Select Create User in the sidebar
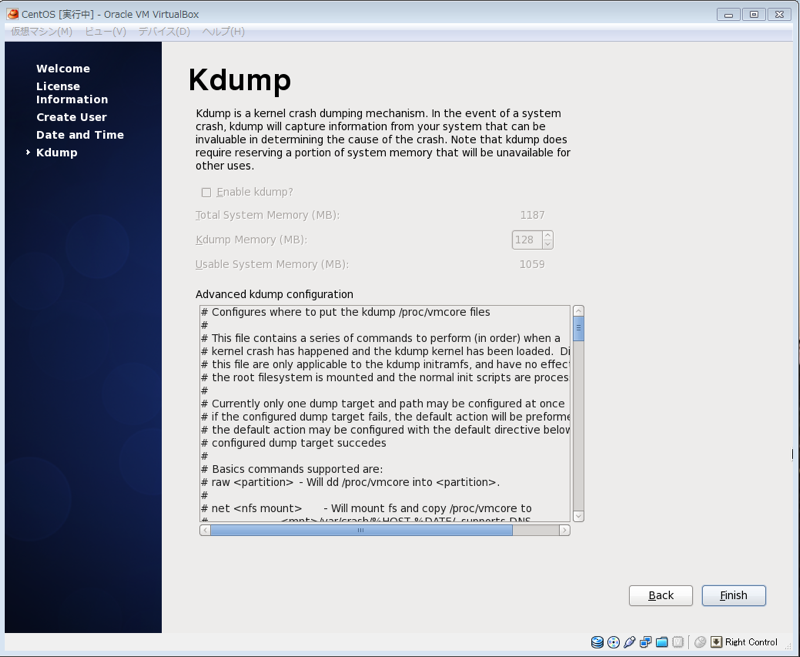Image resolution: width=800 pixels, height=657 pixels. point(71,117)
